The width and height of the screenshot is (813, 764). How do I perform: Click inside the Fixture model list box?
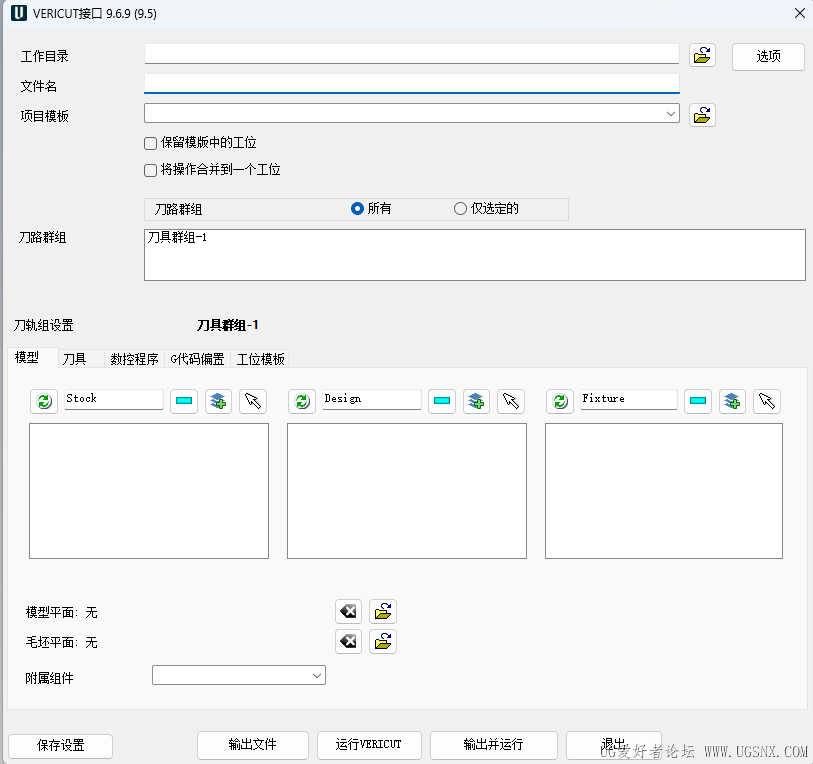664,491
